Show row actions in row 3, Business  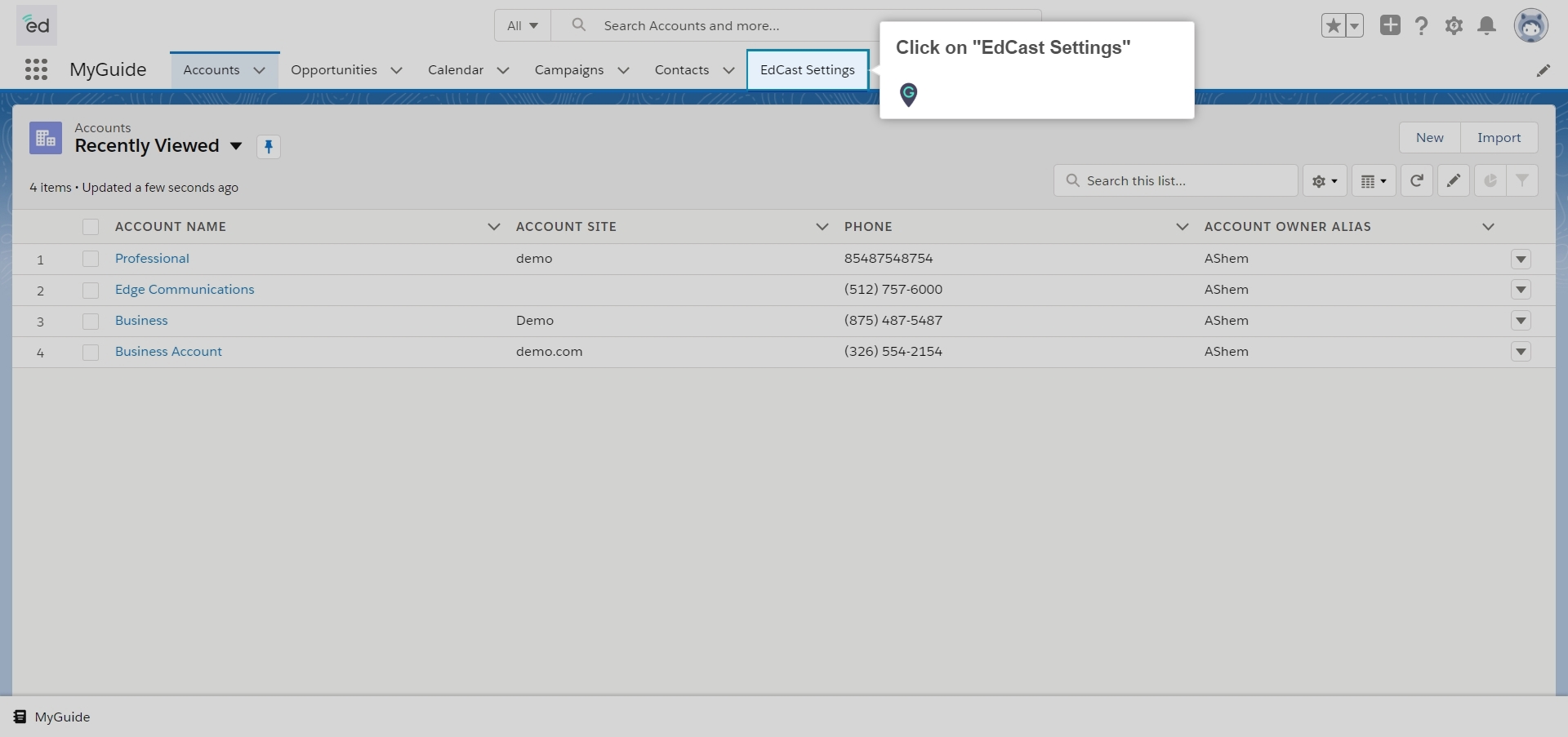click(1521, 321)
